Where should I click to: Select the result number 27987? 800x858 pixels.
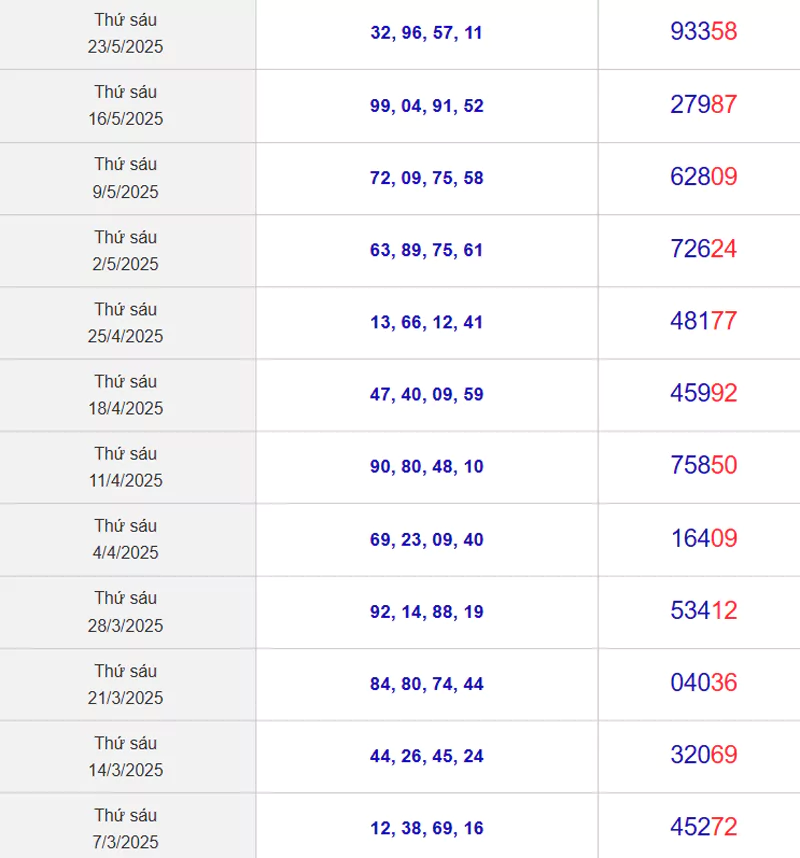click(703, 105)
